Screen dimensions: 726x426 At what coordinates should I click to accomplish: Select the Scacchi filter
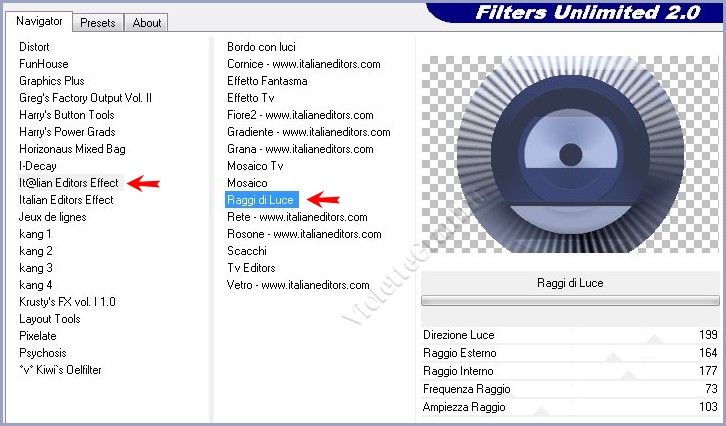[x=247, y=251]
